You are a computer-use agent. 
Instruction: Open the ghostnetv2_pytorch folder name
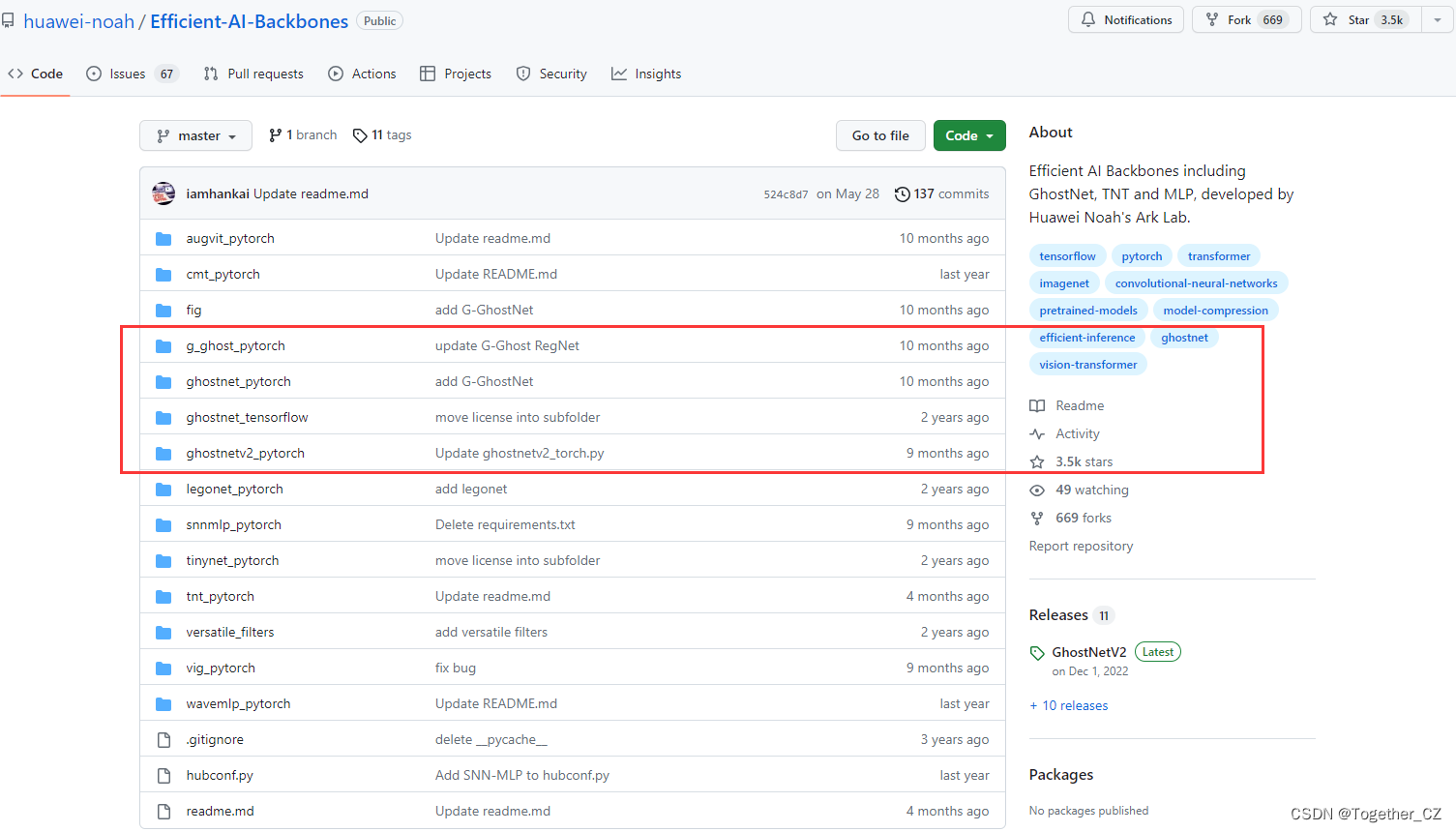point(245,454)
